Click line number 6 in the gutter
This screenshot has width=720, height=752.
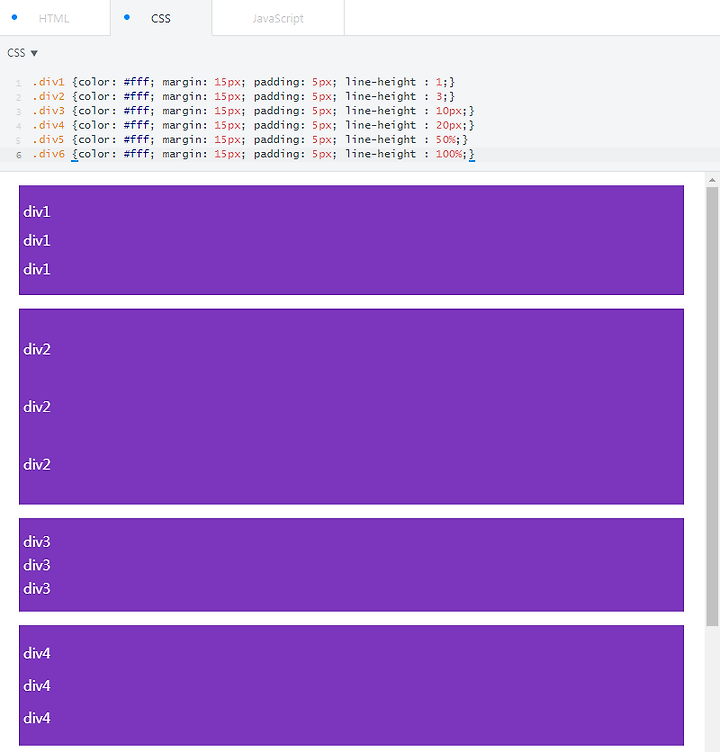[19, 155]
